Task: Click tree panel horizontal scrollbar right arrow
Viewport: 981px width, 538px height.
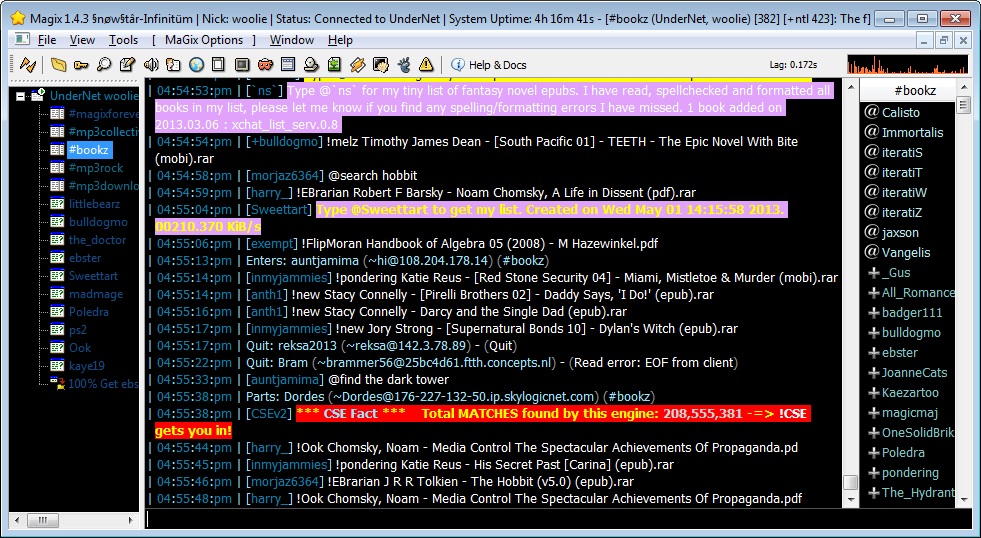Action: point(130,520)
